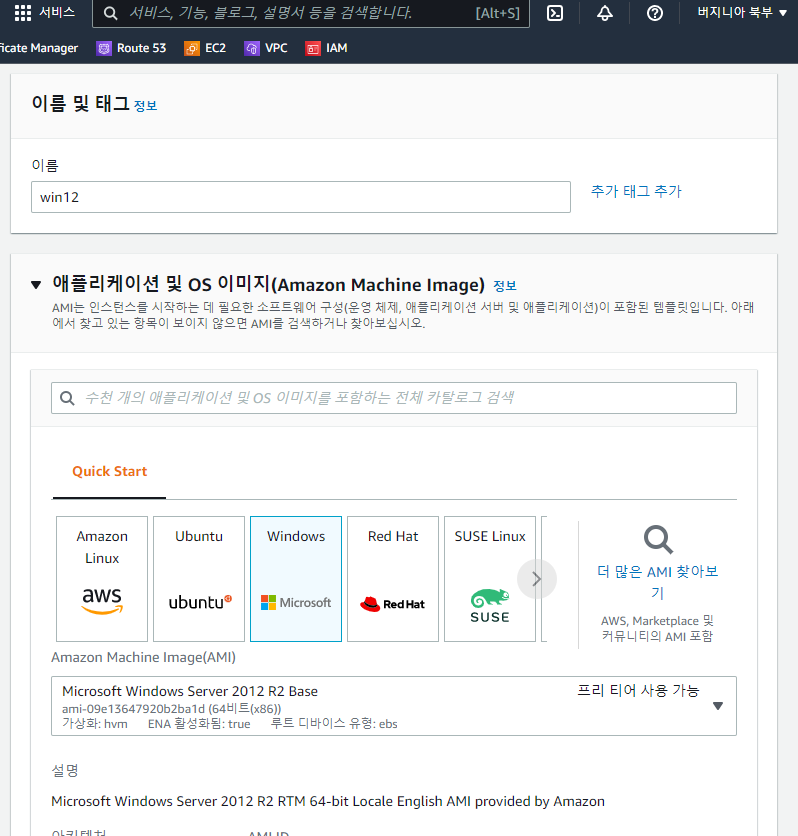Select the Amazon Linux OS tile
Image resolution: width=798 pixels, height=836 pixels.
point(102,579)
